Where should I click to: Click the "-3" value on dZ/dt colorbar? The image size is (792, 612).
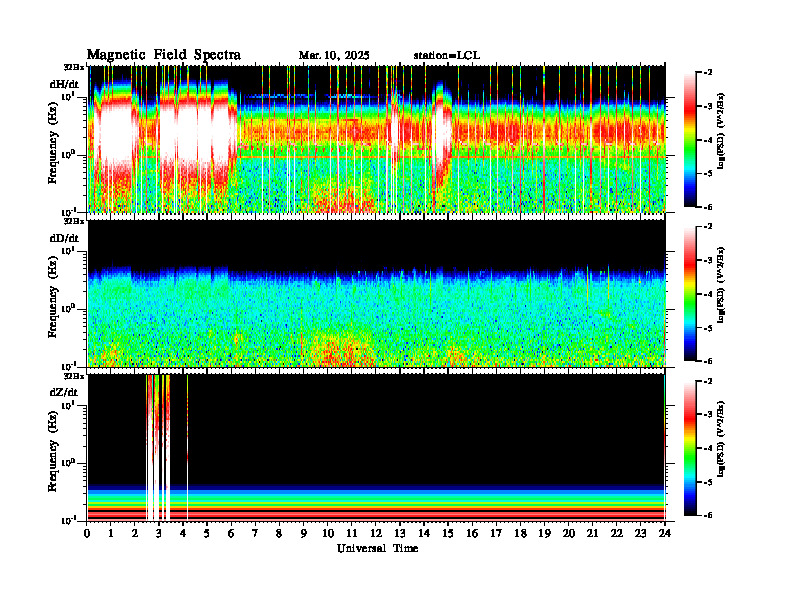(708, 415)
